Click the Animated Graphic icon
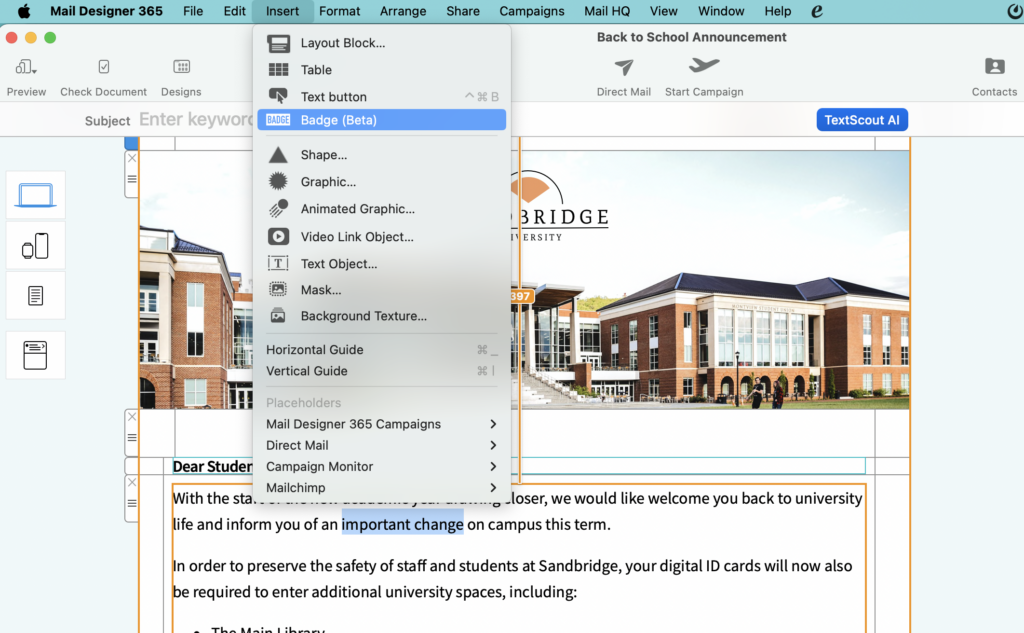The height and width of the screenshot is (633, 1024). pos(278,208)
